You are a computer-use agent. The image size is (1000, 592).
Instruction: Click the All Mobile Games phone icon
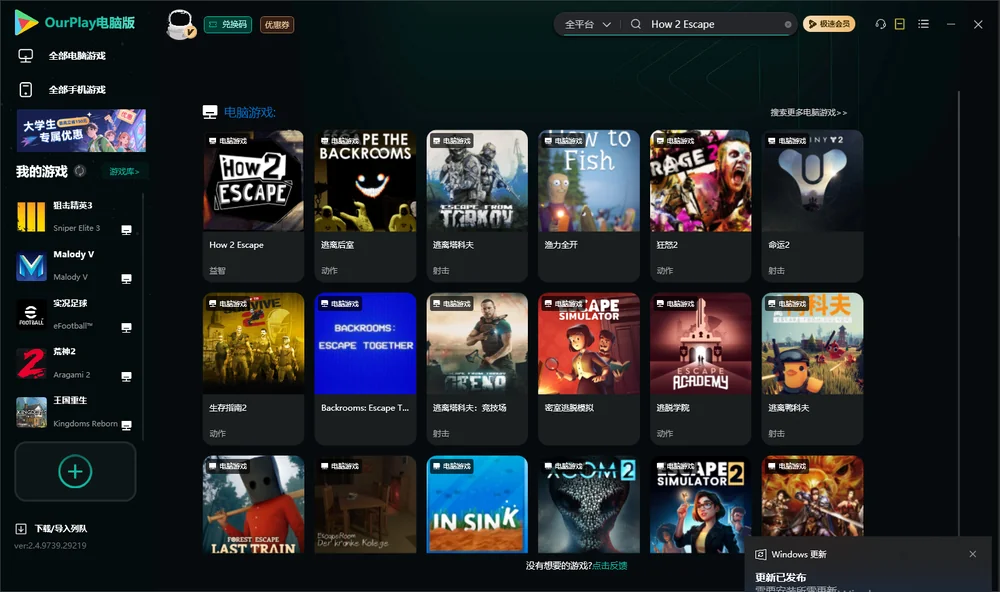coord(26,90)
